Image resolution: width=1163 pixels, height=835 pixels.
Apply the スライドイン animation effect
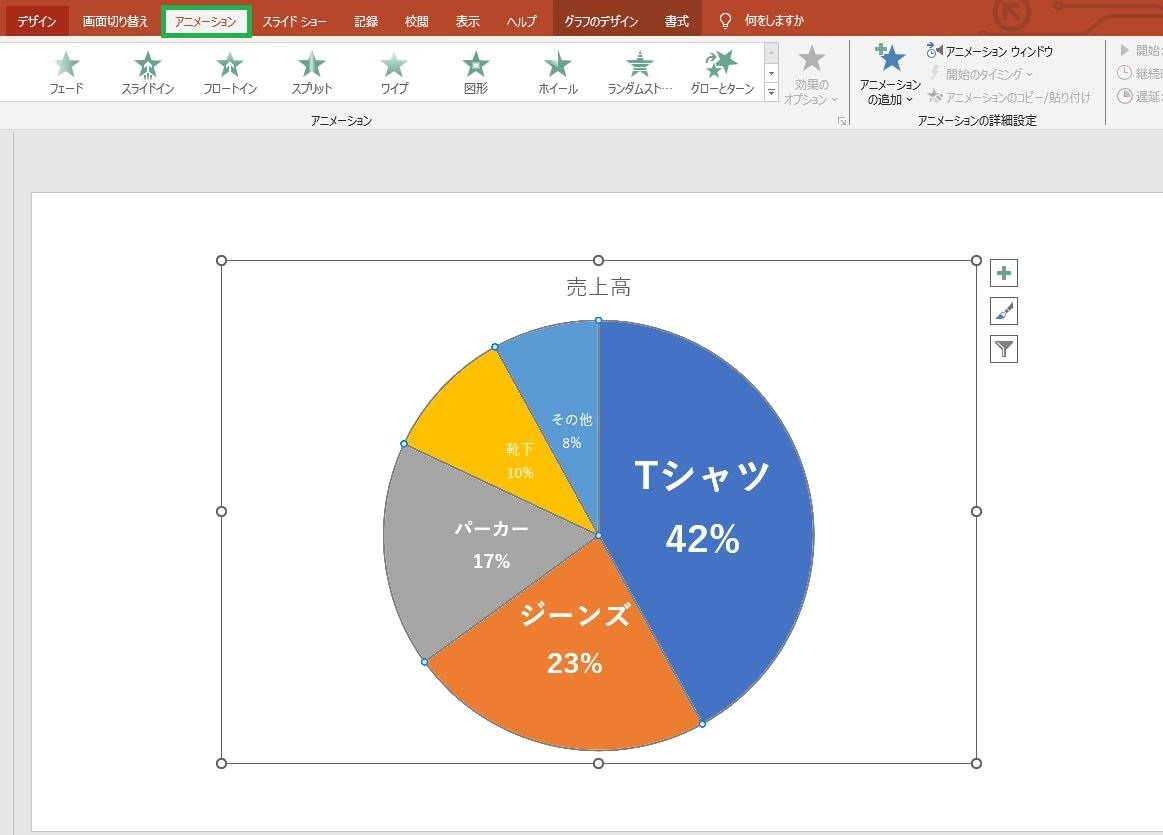[148, 73]
